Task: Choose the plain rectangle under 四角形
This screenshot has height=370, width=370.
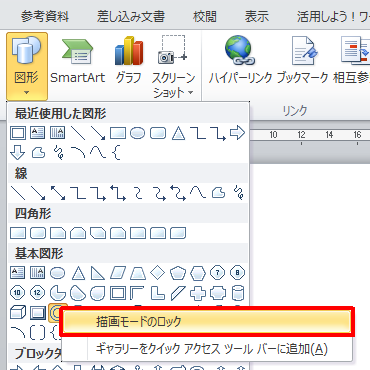Action: coord(18,233)
